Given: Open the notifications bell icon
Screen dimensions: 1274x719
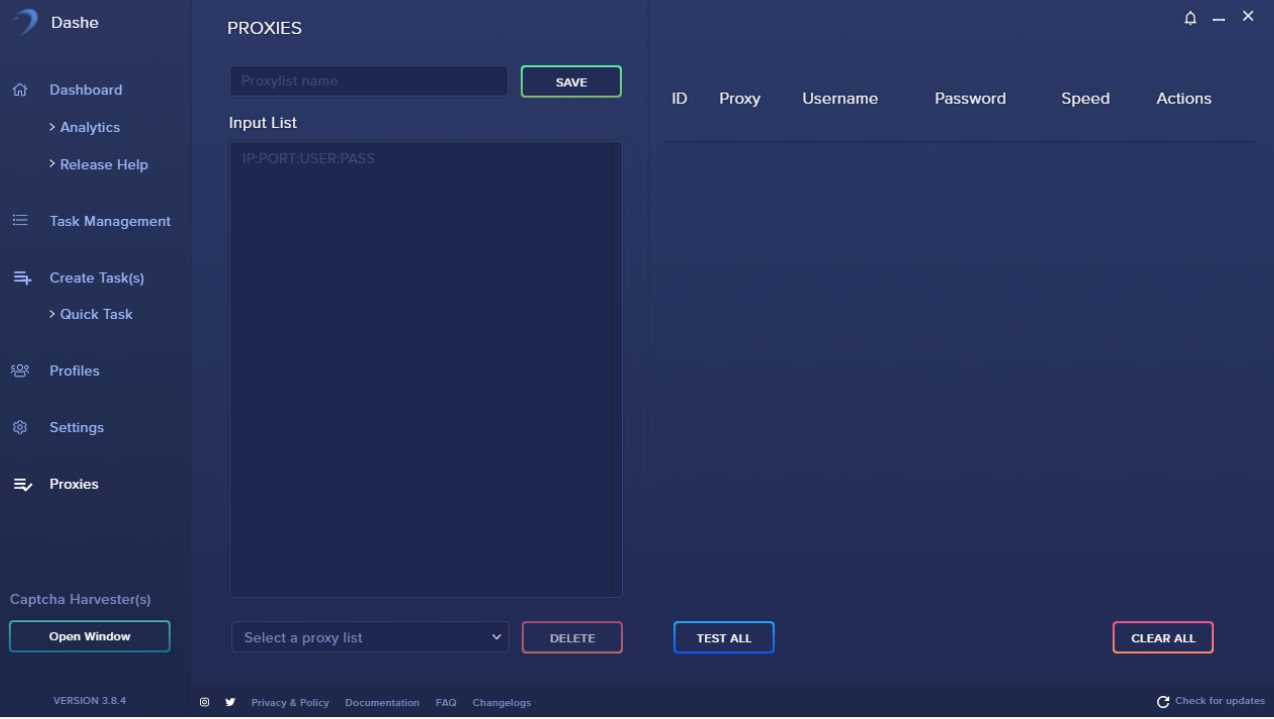Looking at the screenshot, I should (x=1190, y=18).
